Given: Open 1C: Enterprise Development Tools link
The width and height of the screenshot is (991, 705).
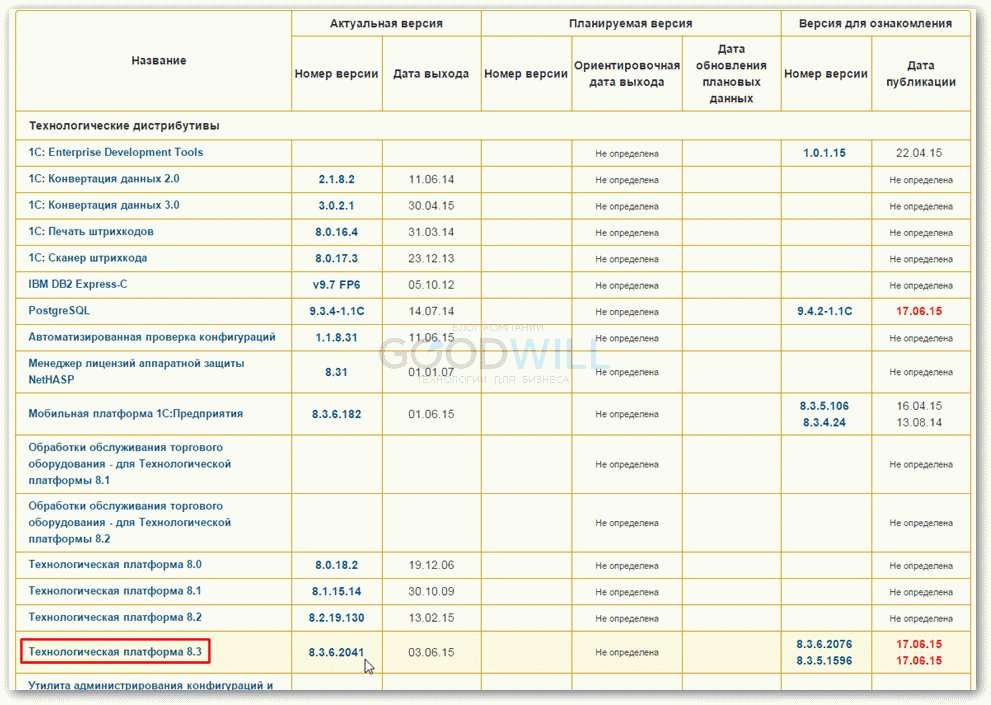Looking at the screenshot, I should tap(116, 152).
